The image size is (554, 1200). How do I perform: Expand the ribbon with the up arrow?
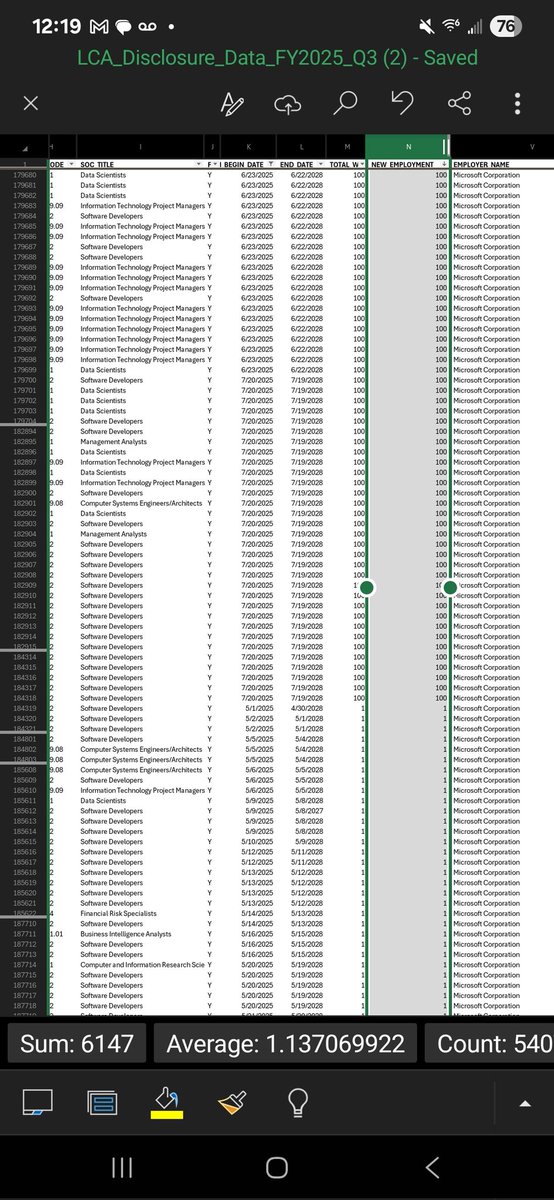click(525, 1102)
